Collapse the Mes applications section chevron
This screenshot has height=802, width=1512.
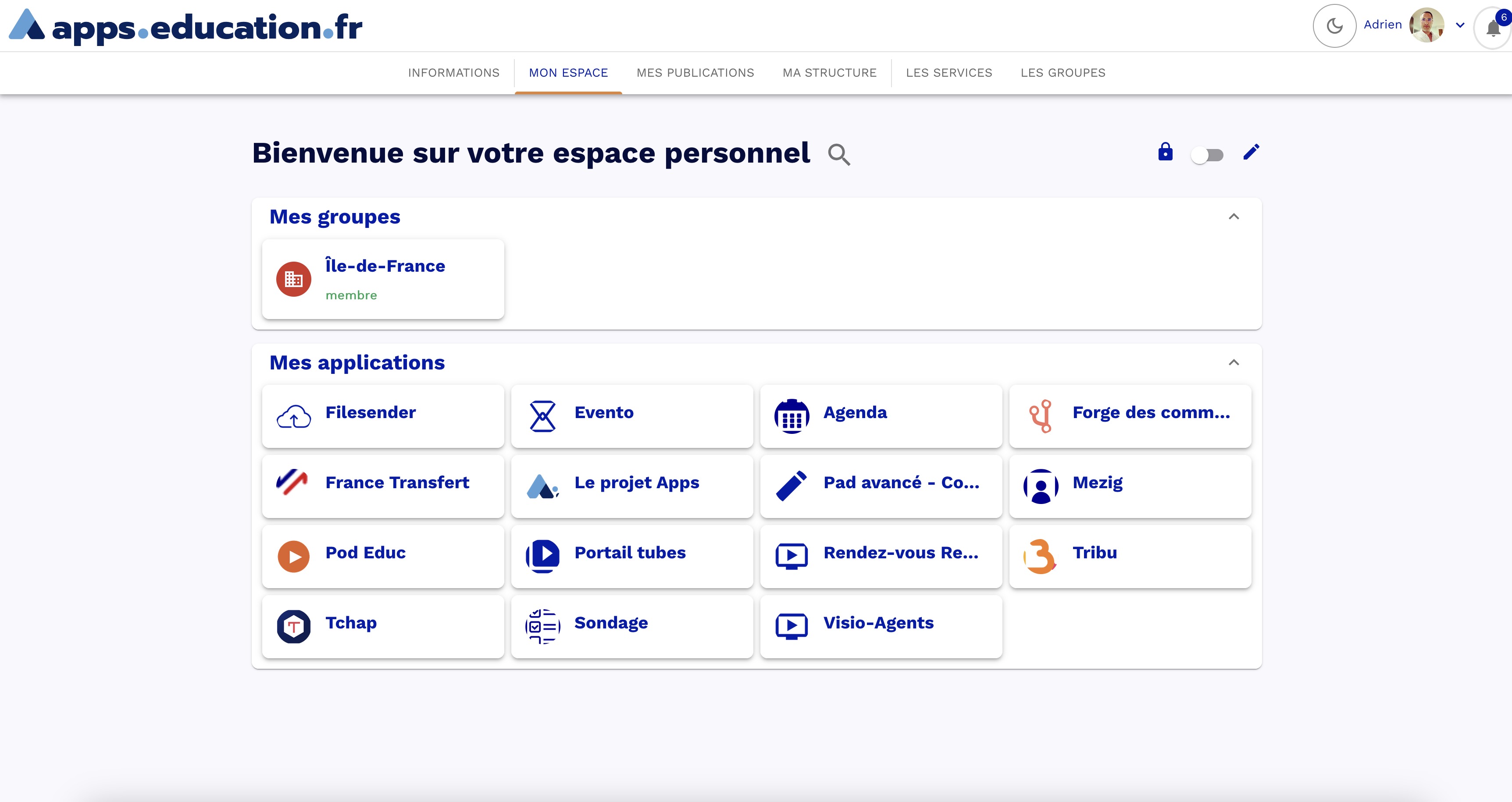click(x=1234, y=362)
